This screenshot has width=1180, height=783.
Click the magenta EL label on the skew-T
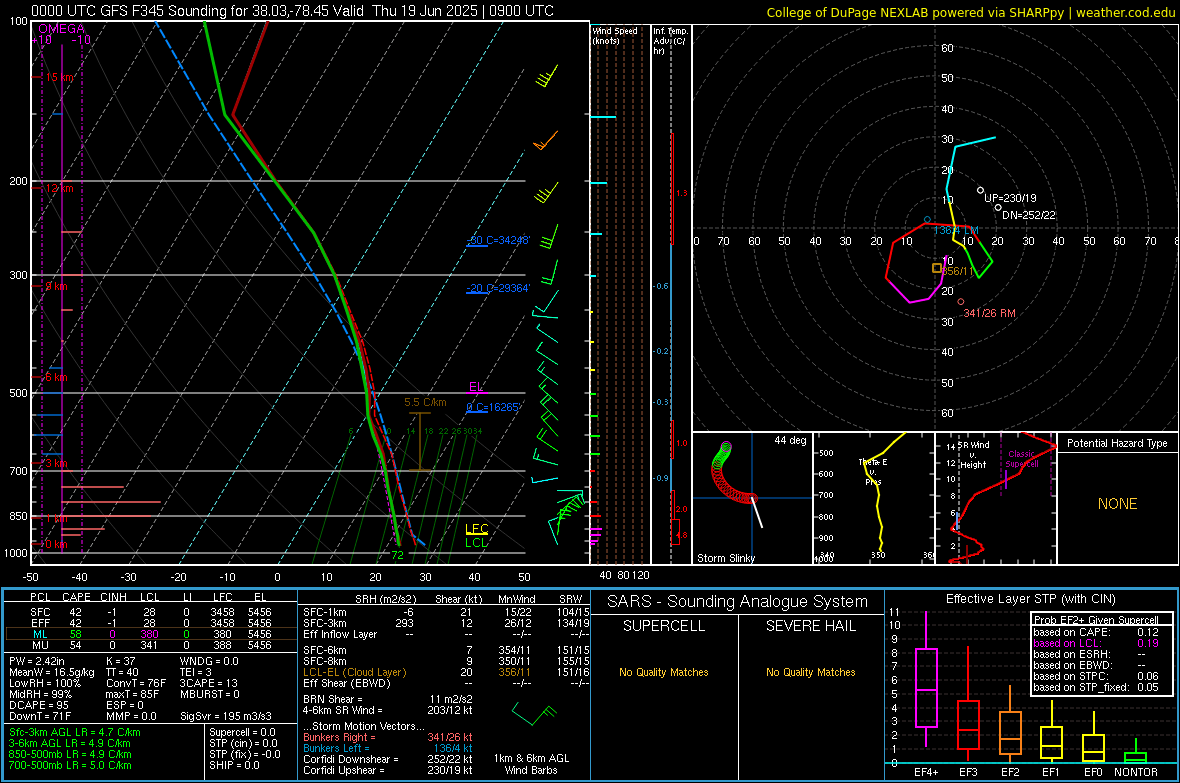[476, 387]
